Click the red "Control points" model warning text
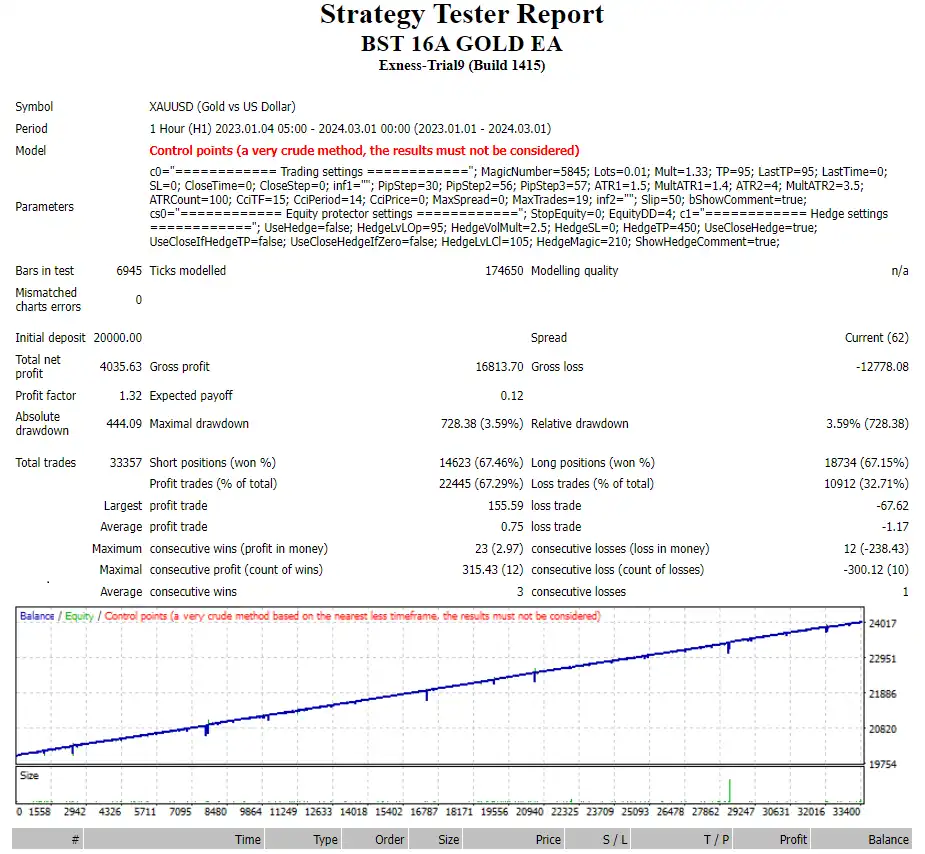925x854 pixels. [364, 151]
